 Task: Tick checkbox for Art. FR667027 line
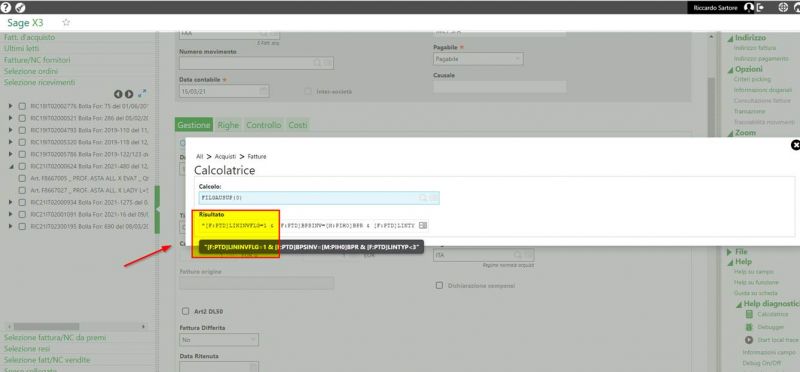[22, 190]
